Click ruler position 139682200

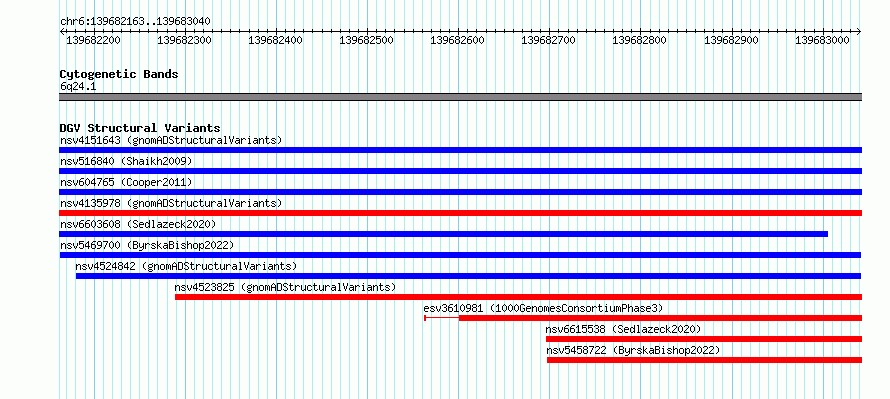tap(93, 40)
